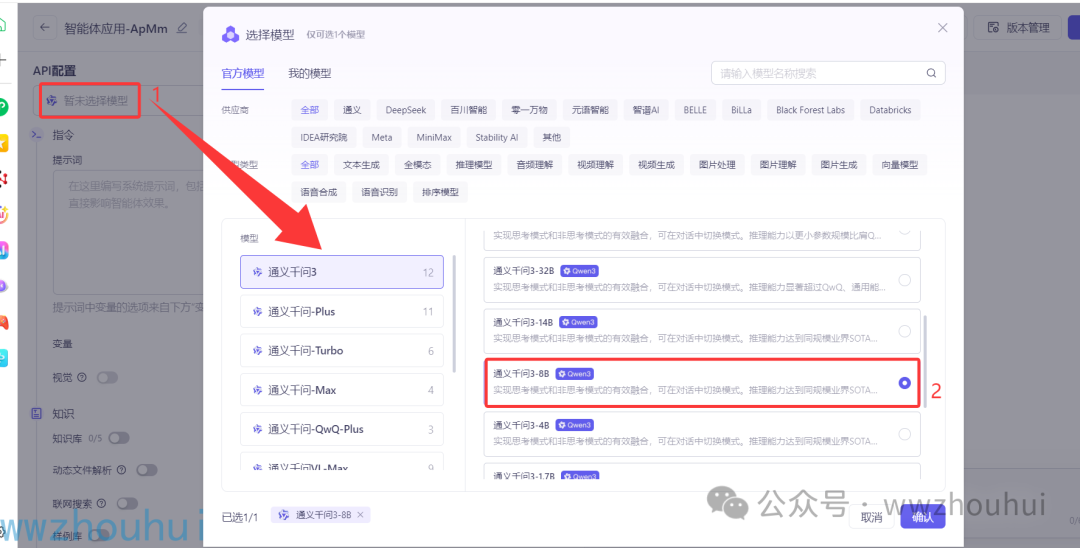Turn on the 动态文件解析 switch
The height and width of the screenshot is (548, 1080).
click(146, 470)
